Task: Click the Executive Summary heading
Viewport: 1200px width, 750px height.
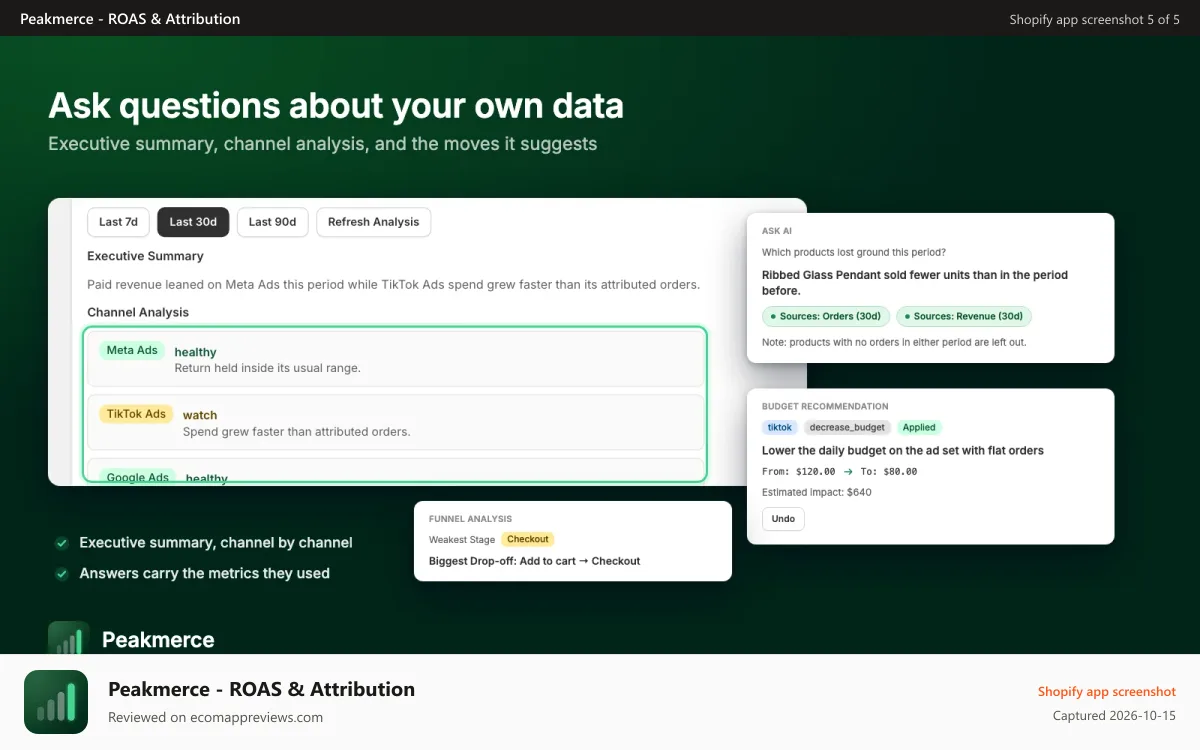Action: pyautogui.click(x=145, y=256)
